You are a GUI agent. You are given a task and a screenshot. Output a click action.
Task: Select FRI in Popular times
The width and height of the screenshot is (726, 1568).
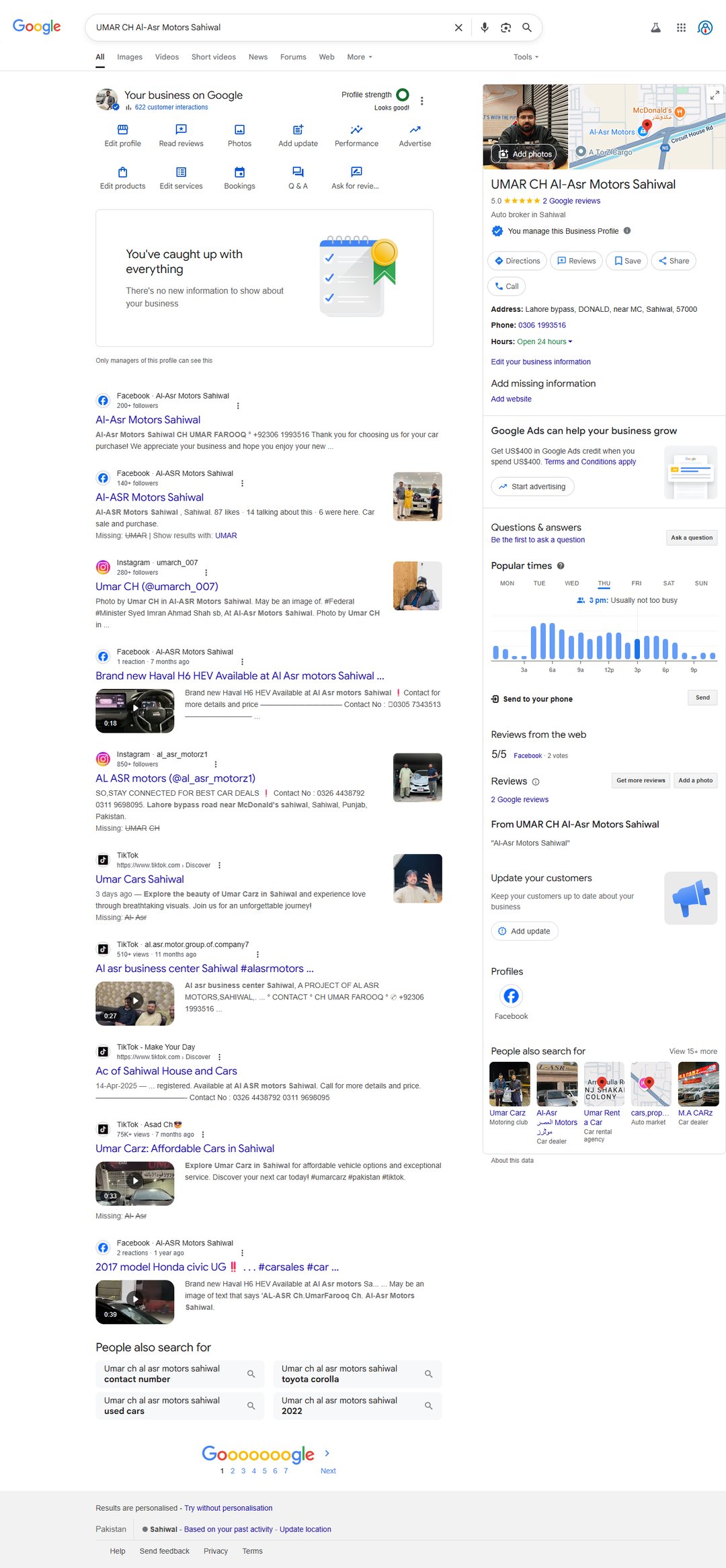click(x=636, y=583)
